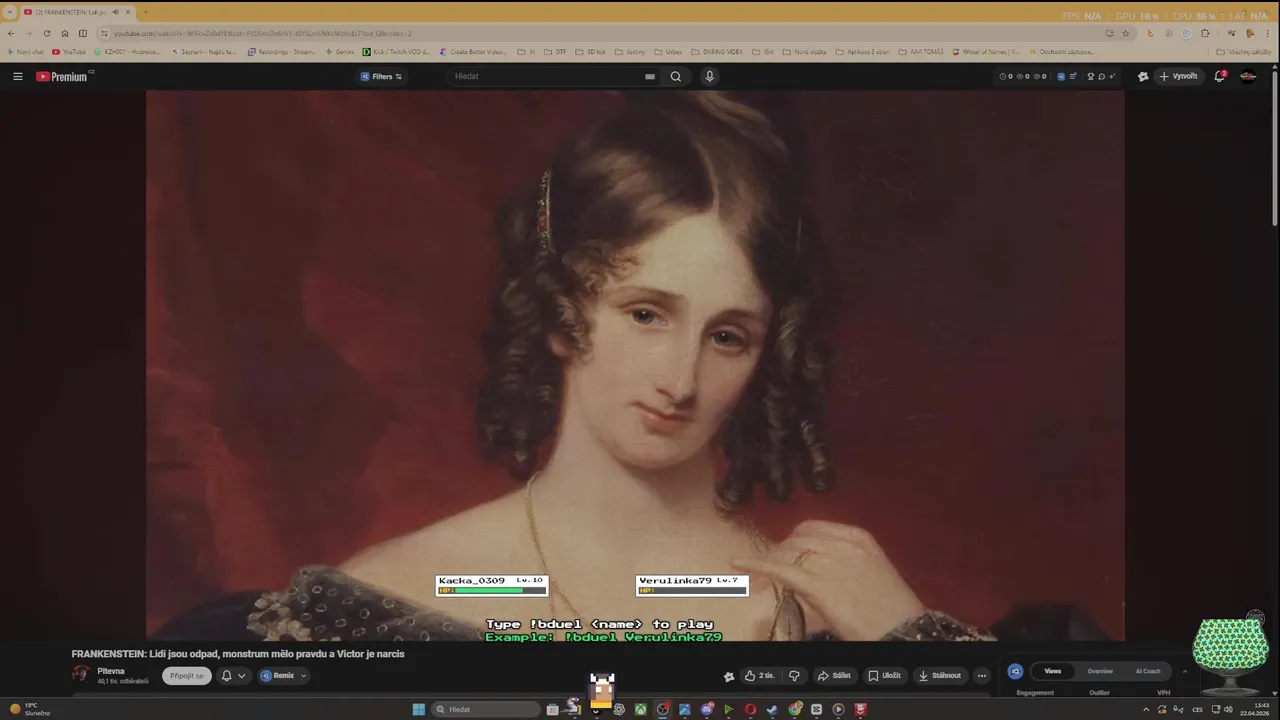
Task: Open the Všechny záložky all-bookmarks folder
Action: tap(1244, 52)
